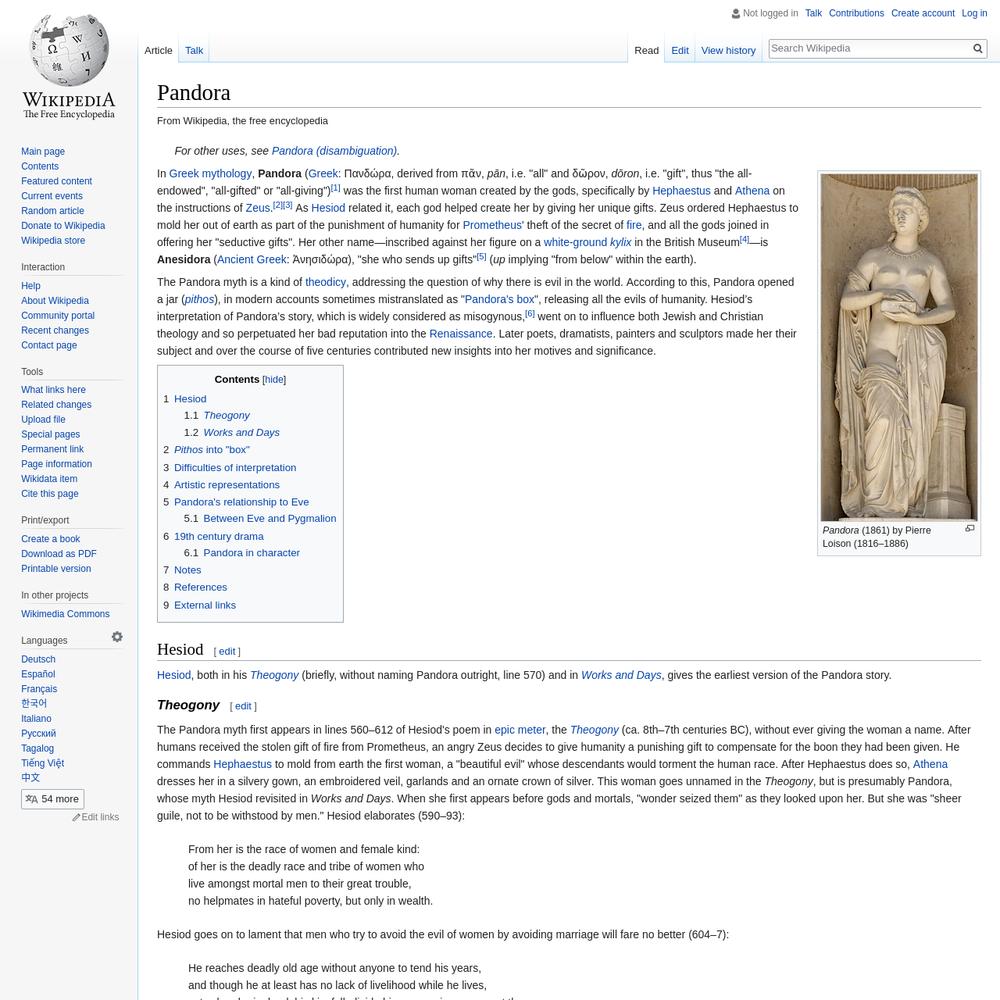Click the search magnifier icon
1000x1000 pixels.
(x=977, y=48)
